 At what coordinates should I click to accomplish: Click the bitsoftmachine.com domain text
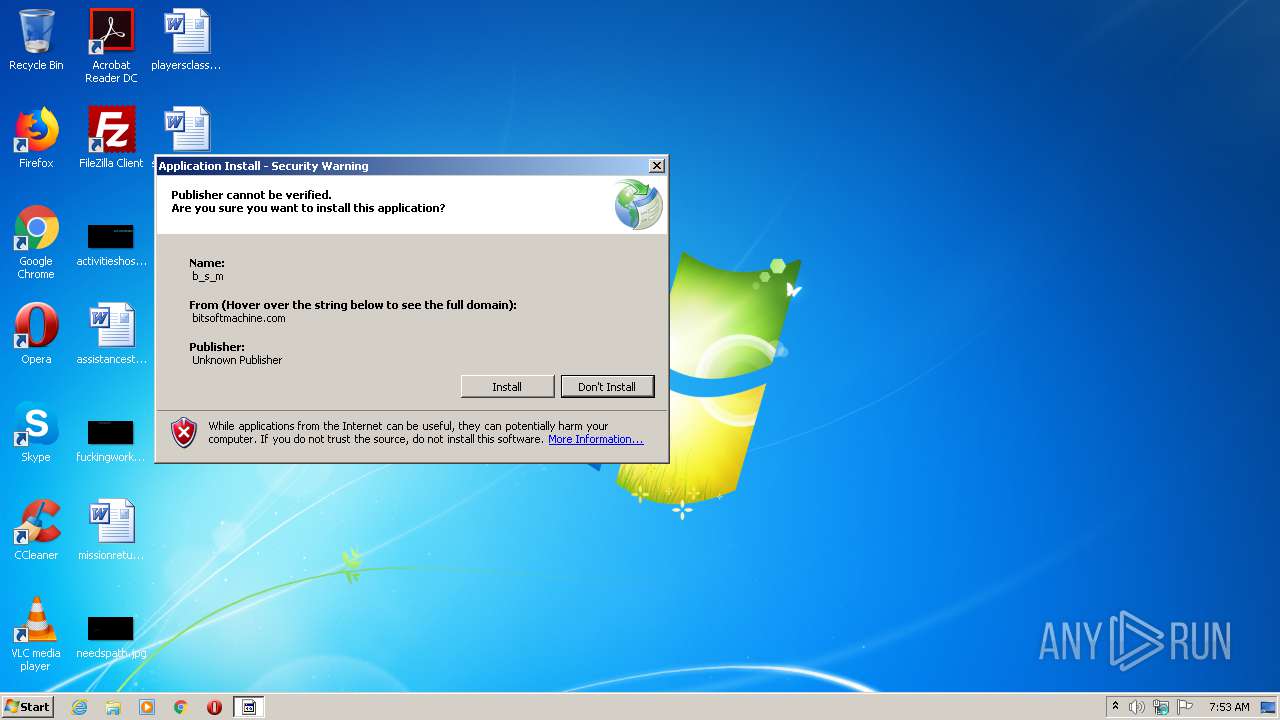click(x=239, y=318)
